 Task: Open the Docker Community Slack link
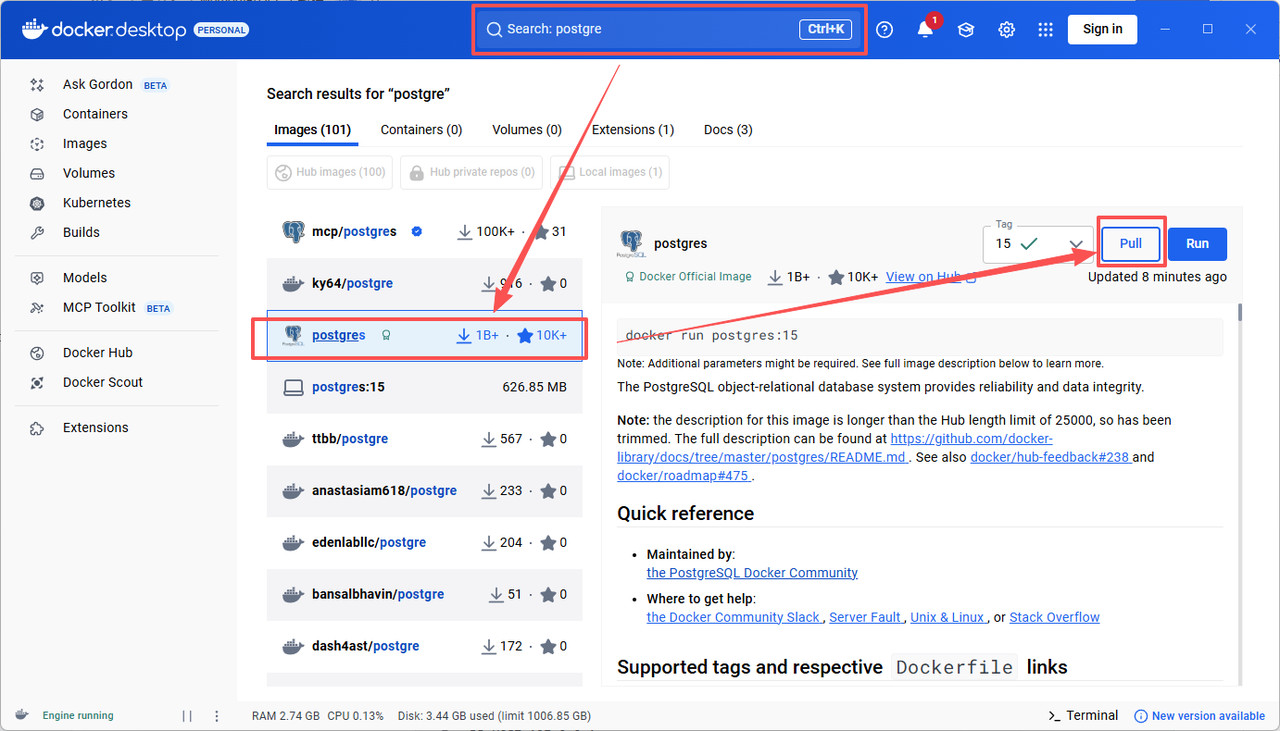(734, 618)
